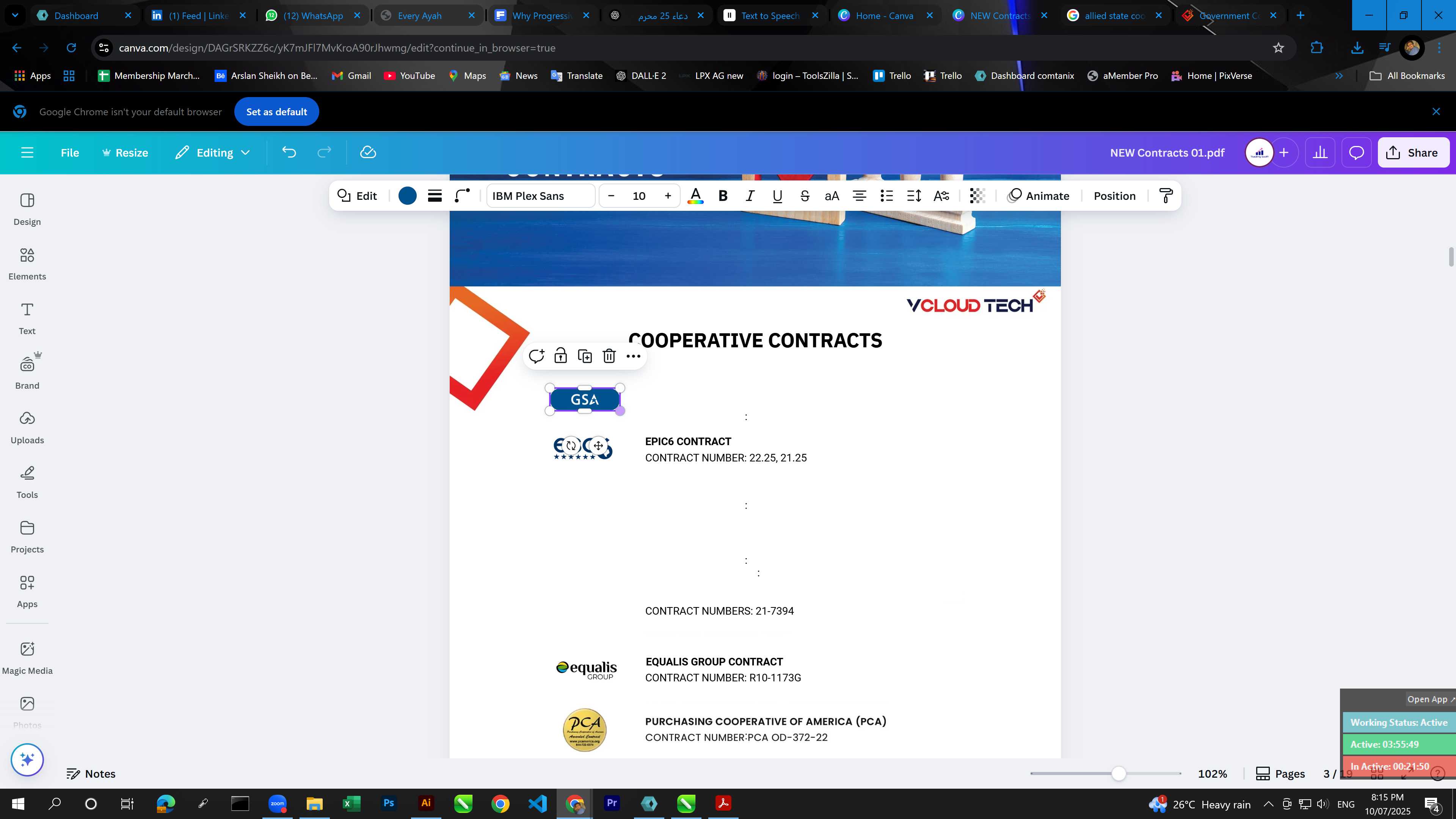
Task: Switch to the WhatsApp browser tab
Action: pyautogui.click(x=312, y=16)
